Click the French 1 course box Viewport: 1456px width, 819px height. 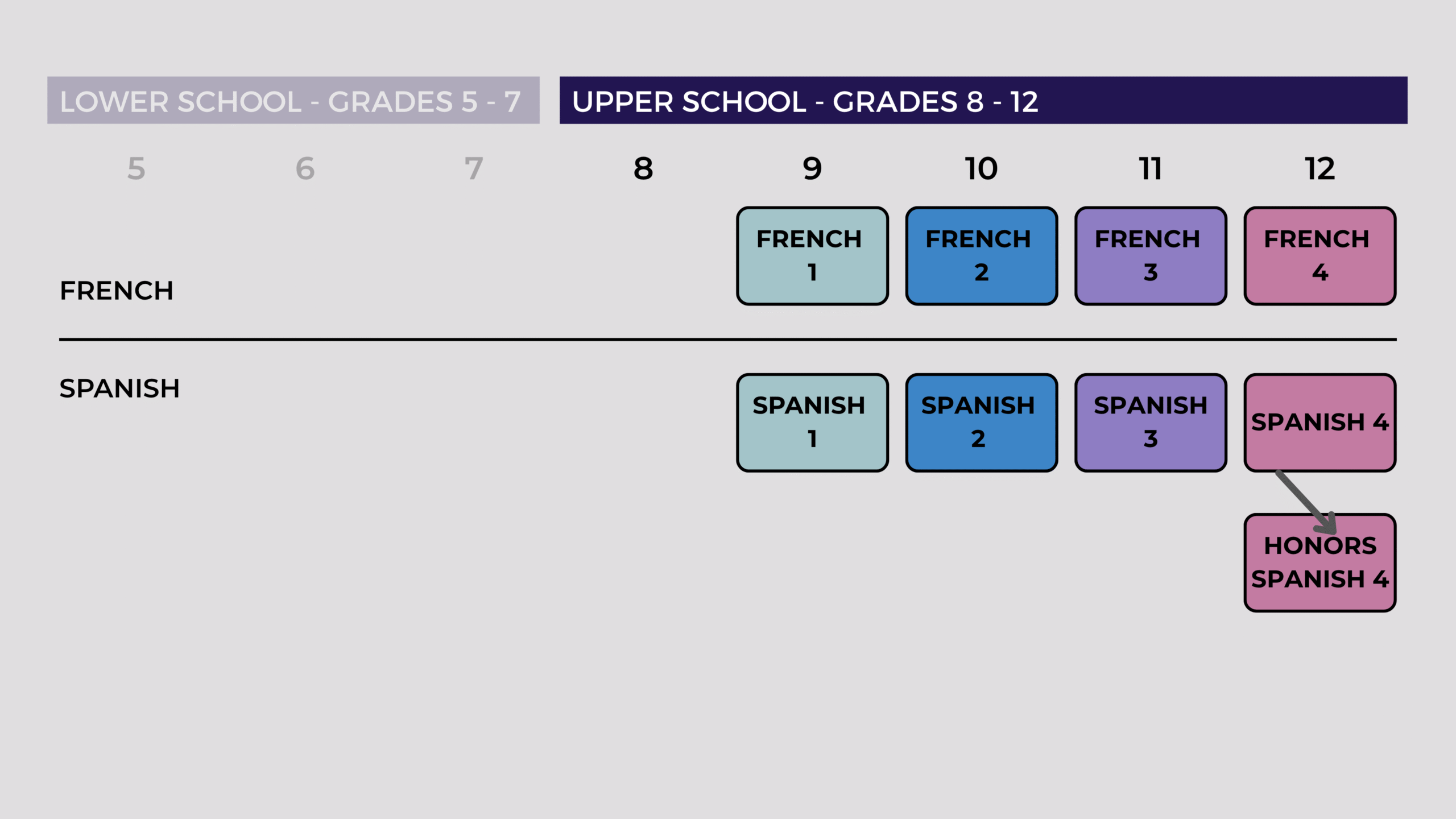pyautogui.click(x=812, y=256)
